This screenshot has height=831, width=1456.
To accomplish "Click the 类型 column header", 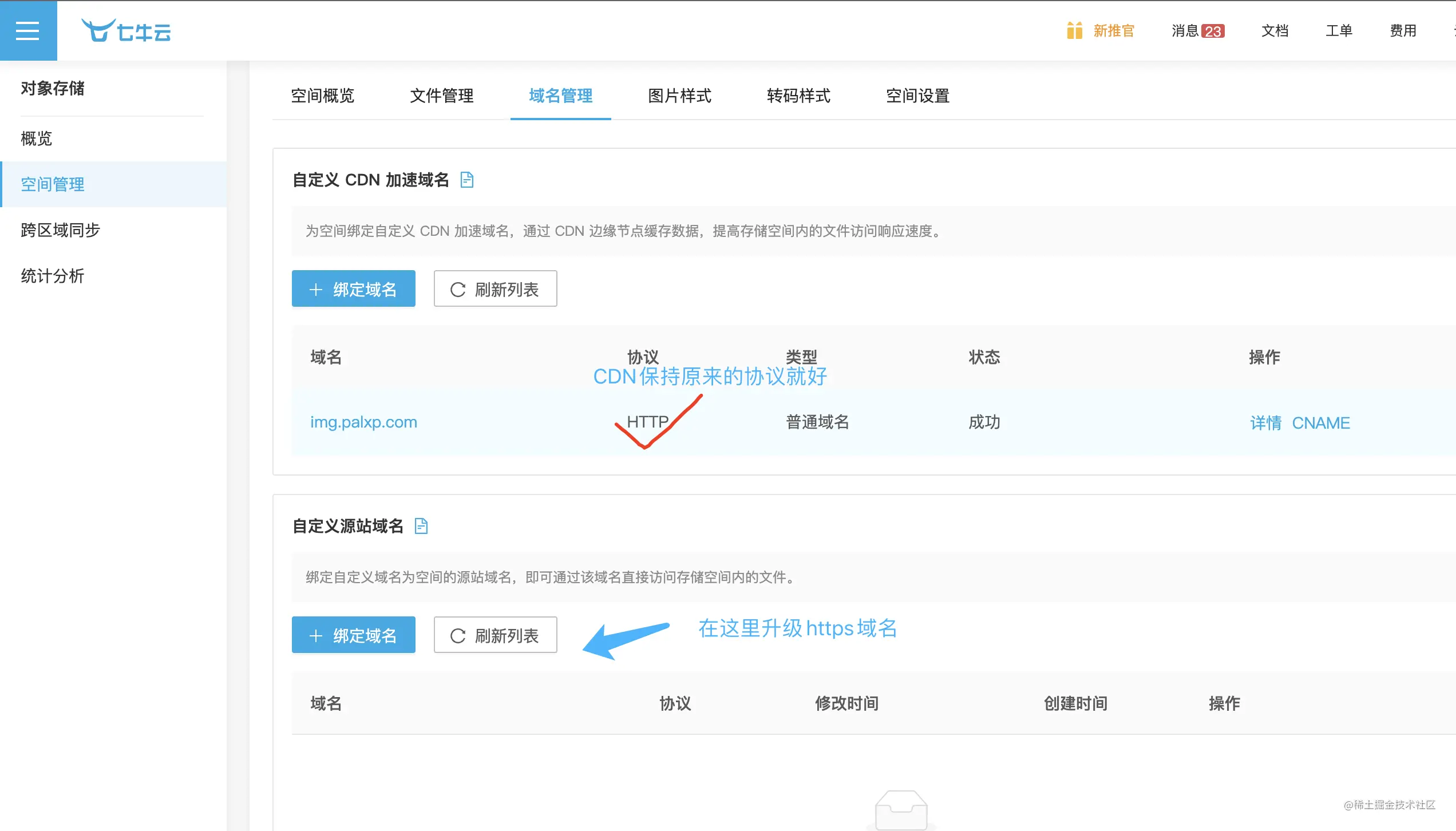I will (801, 357).
